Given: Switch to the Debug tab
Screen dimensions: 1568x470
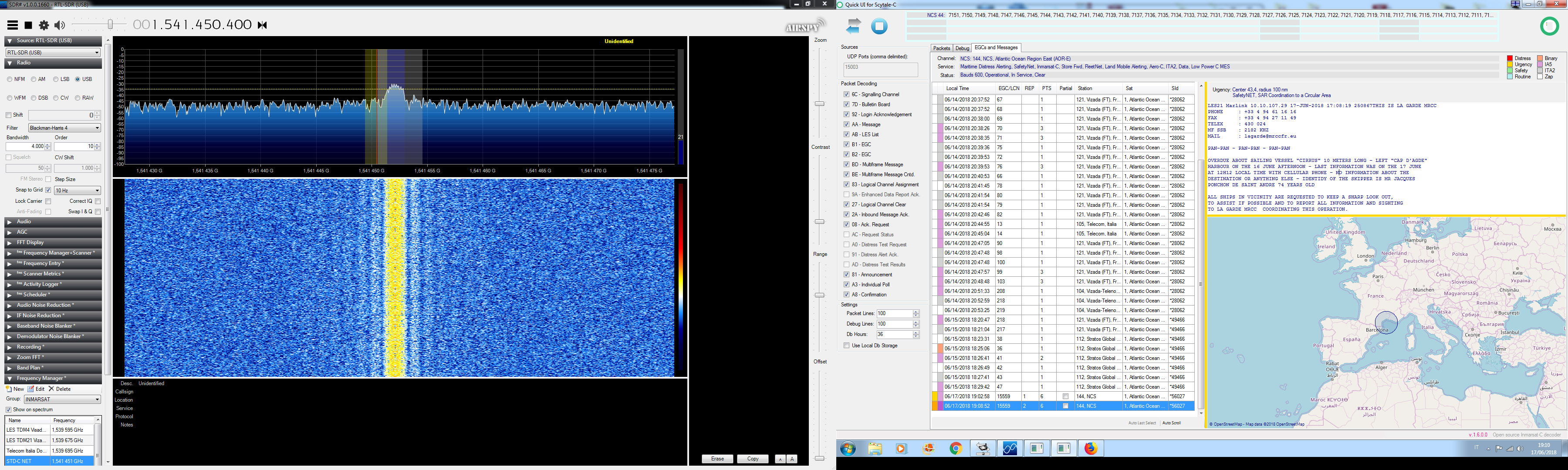Looking at the screenshot, I should (x=962, y=48).
